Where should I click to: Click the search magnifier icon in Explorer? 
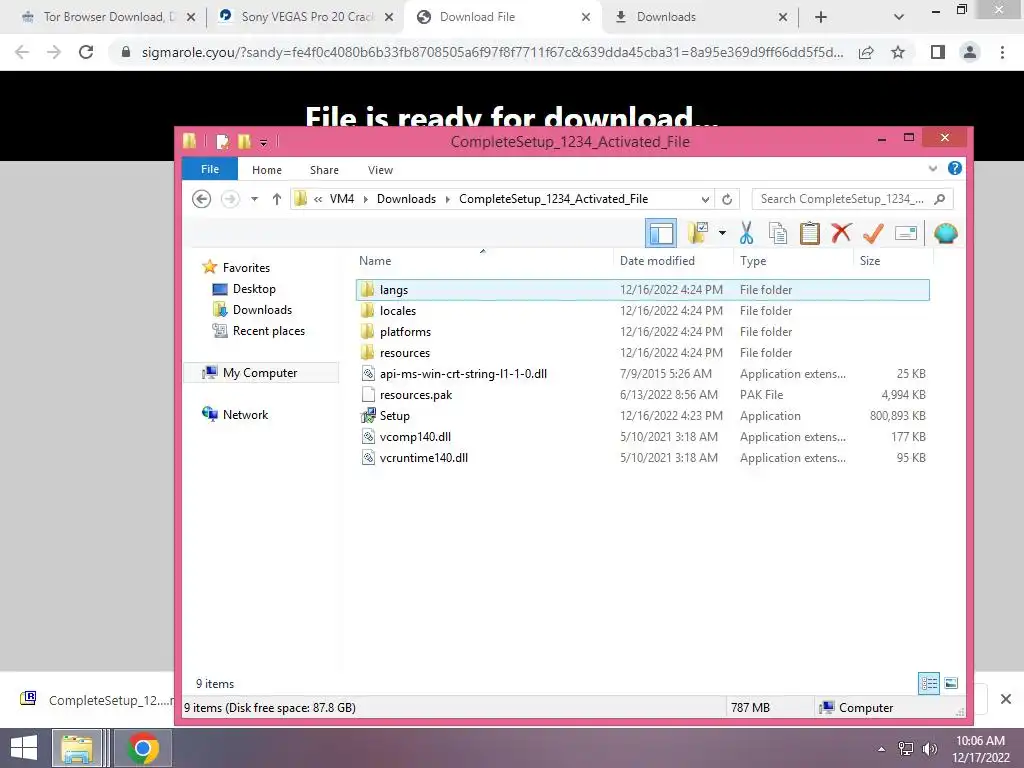coord(940,199)
